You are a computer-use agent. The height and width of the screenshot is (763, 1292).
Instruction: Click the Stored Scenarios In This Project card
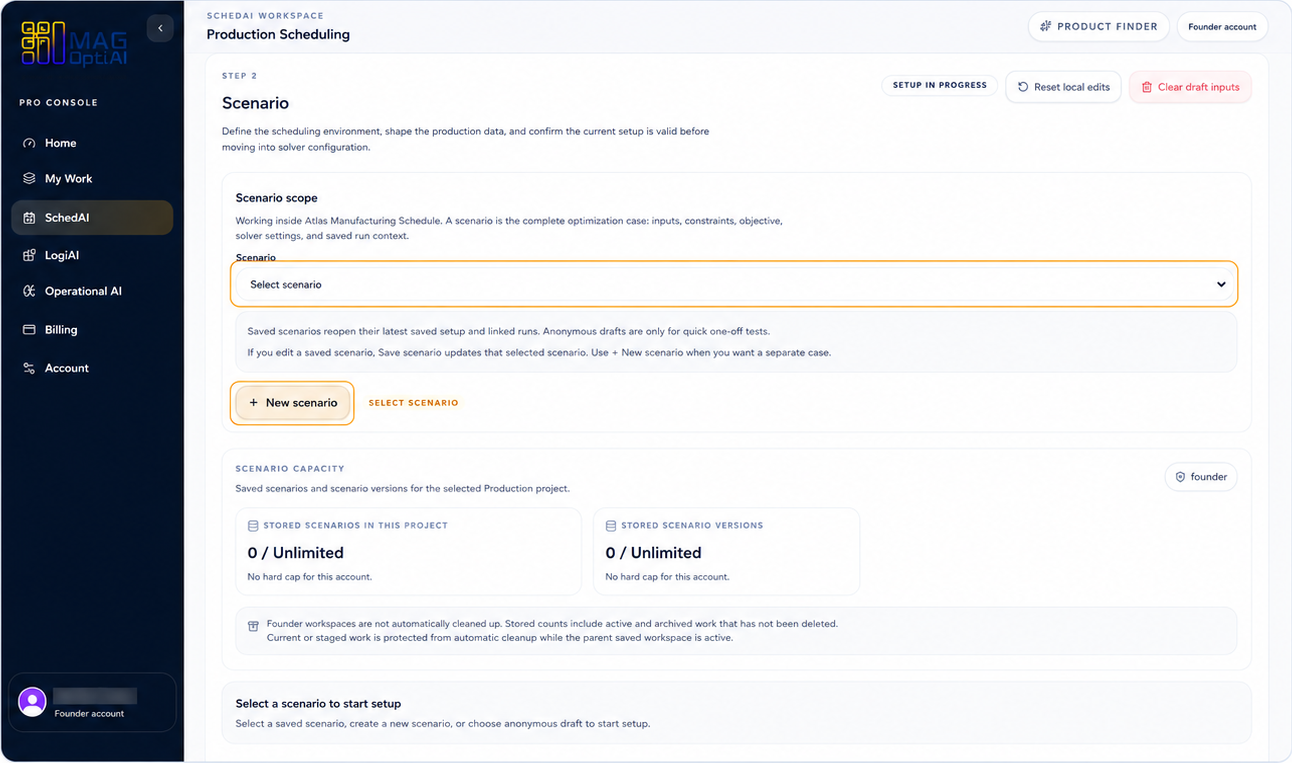(x=408, y=551)
